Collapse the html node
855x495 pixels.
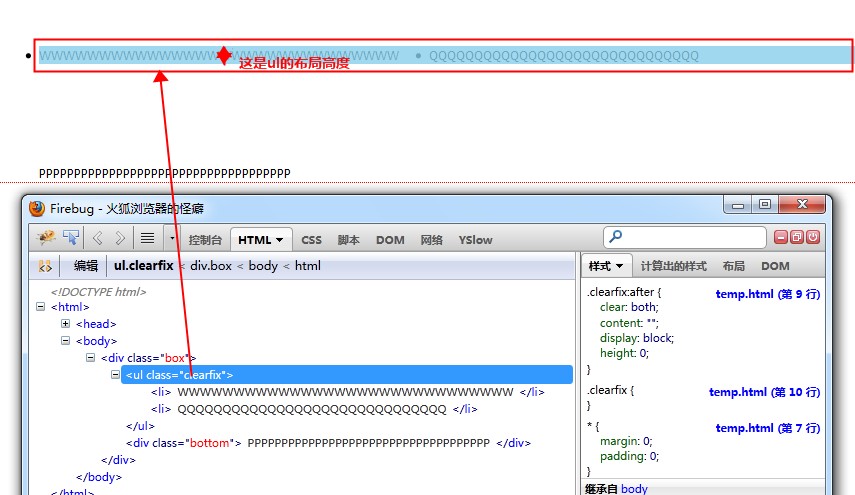[40, 307]
